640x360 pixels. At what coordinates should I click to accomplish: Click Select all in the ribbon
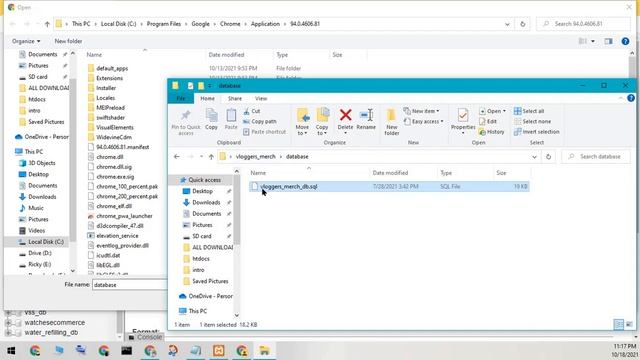pyautogui.click(x=529, y=111)
